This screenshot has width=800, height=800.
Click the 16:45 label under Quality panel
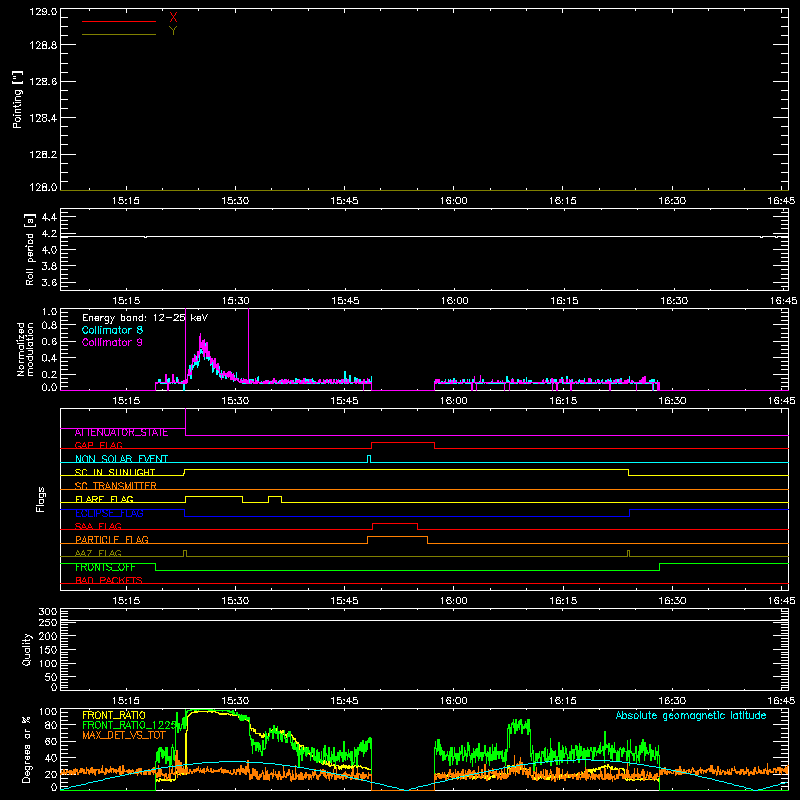pyautogui.click(x=781, y=701)
